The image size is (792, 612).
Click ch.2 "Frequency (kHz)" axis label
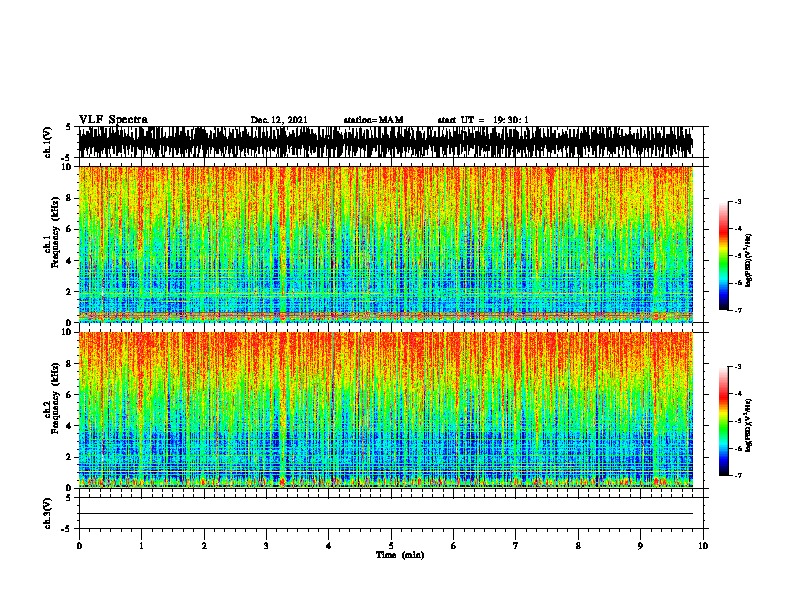[x=55, y=398]
